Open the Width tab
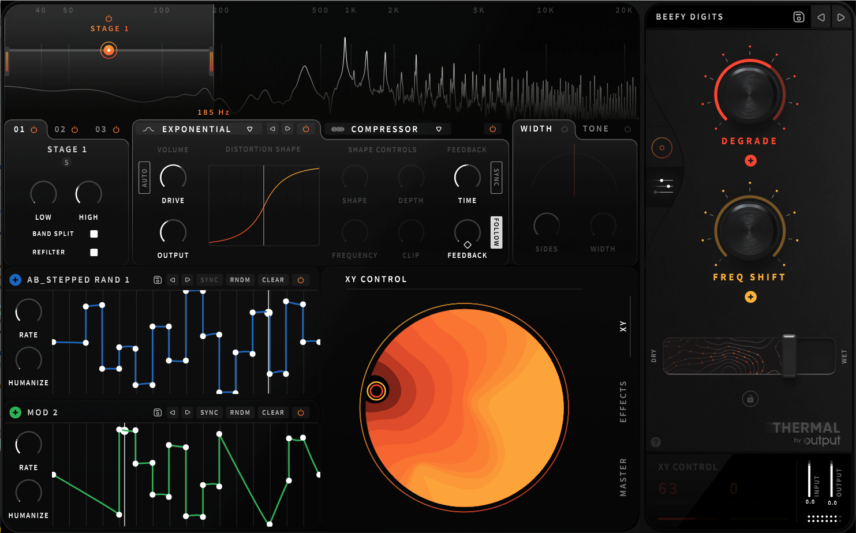 click(x=536, y=129)
